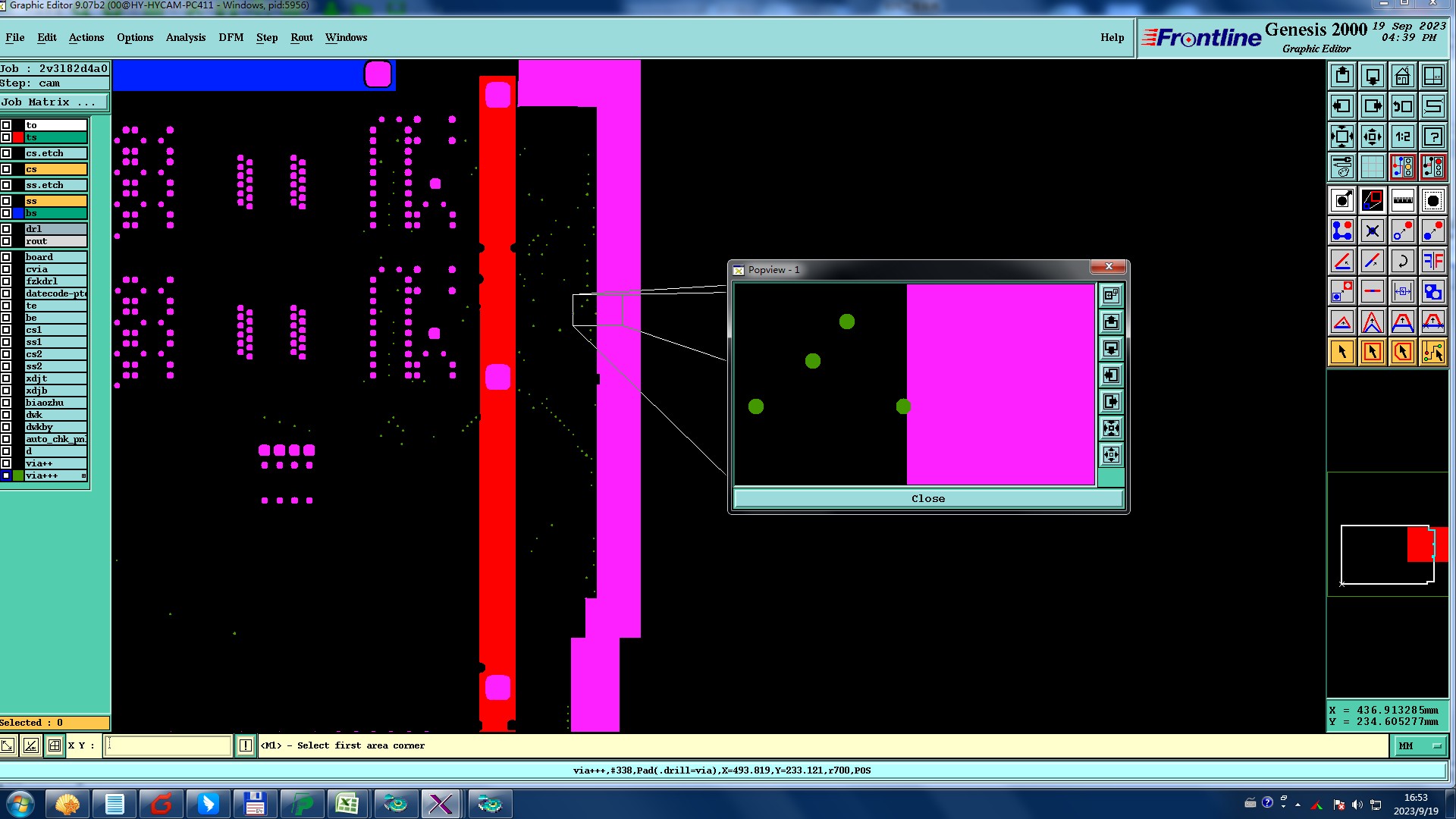Toggle checkbox for the drl layer
Viewport: 1456px width, 819px height.
6,229
